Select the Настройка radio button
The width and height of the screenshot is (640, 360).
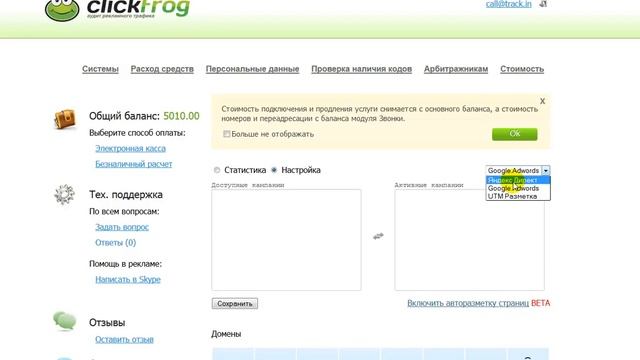274,170
